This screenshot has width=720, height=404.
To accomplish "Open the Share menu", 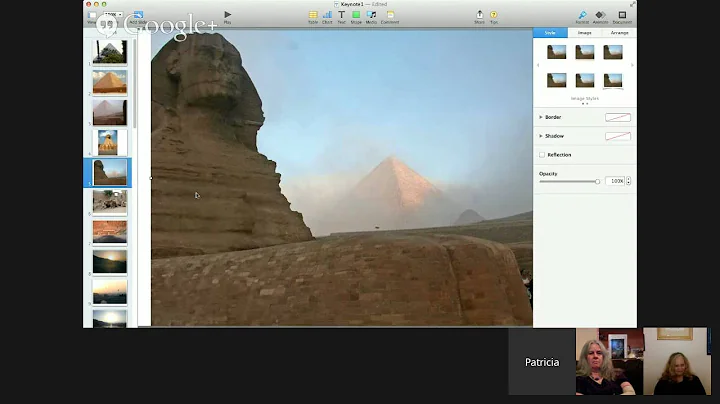I will [479, 17].
